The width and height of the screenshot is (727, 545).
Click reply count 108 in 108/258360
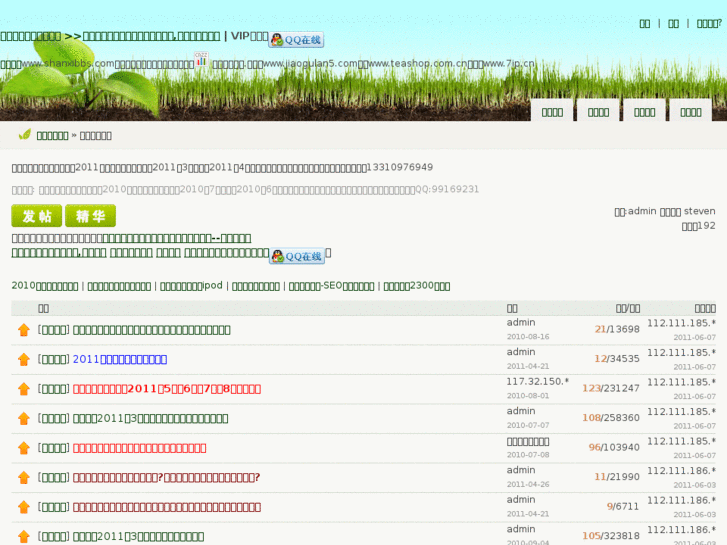[x=591, y=418]
